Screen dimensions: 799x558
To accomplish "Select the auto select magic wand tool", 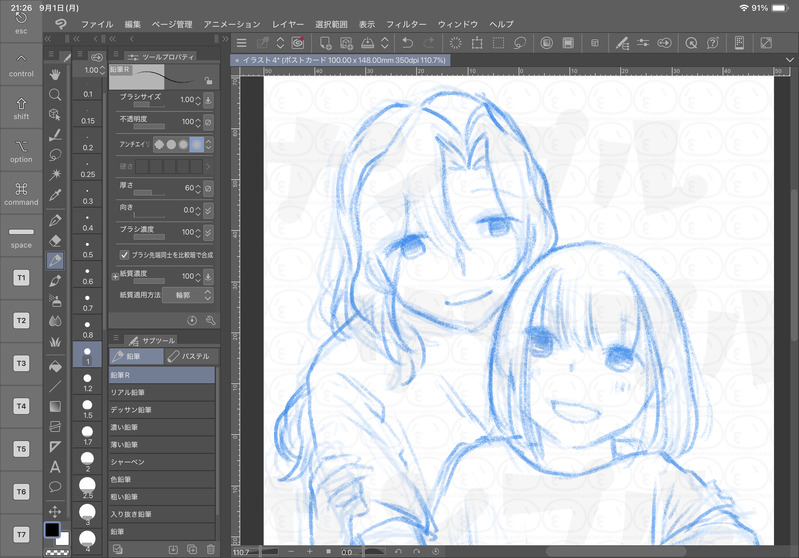I will 55,175.
